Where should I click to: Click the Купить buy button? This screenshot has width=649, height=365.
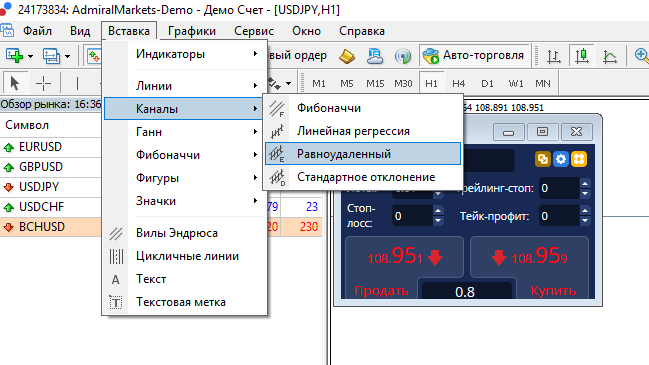(553, 291)
